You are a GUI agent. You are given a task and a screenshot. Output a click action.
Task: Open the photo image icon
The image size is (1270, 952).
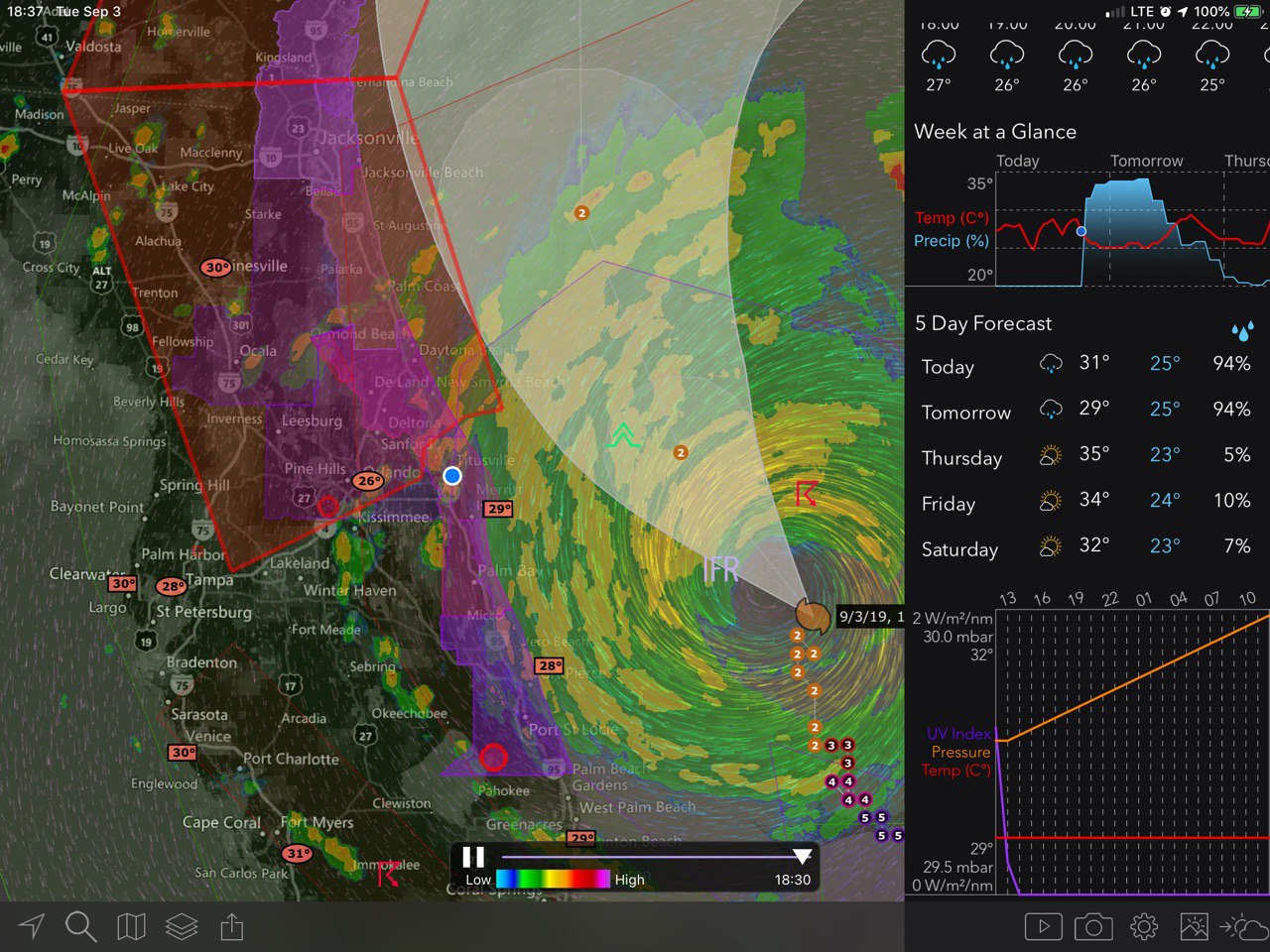pos(1194,927)
